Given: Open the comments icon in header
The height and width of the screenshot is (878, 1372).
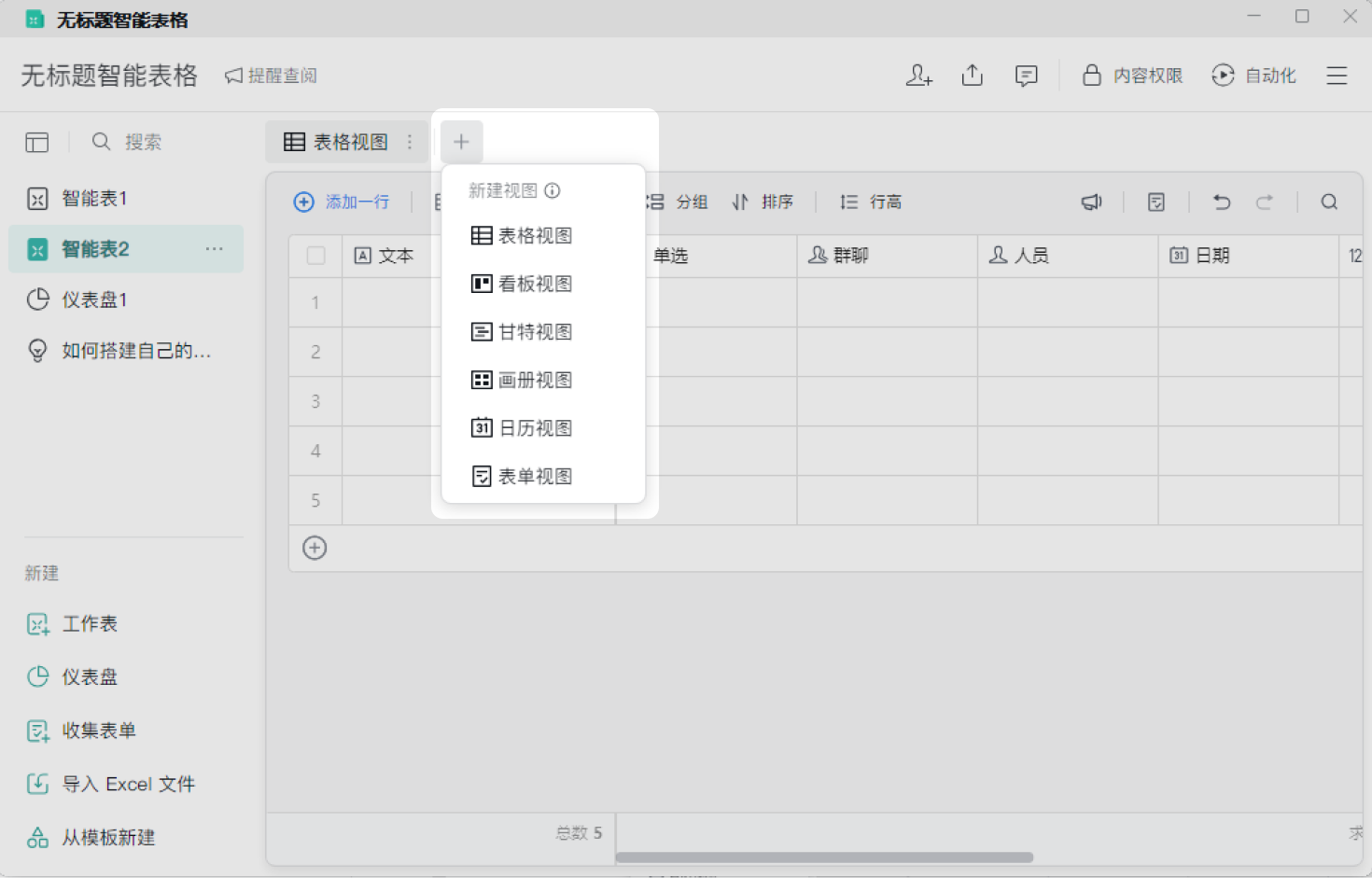Looking at the screenshot, I should (1026, 76).
